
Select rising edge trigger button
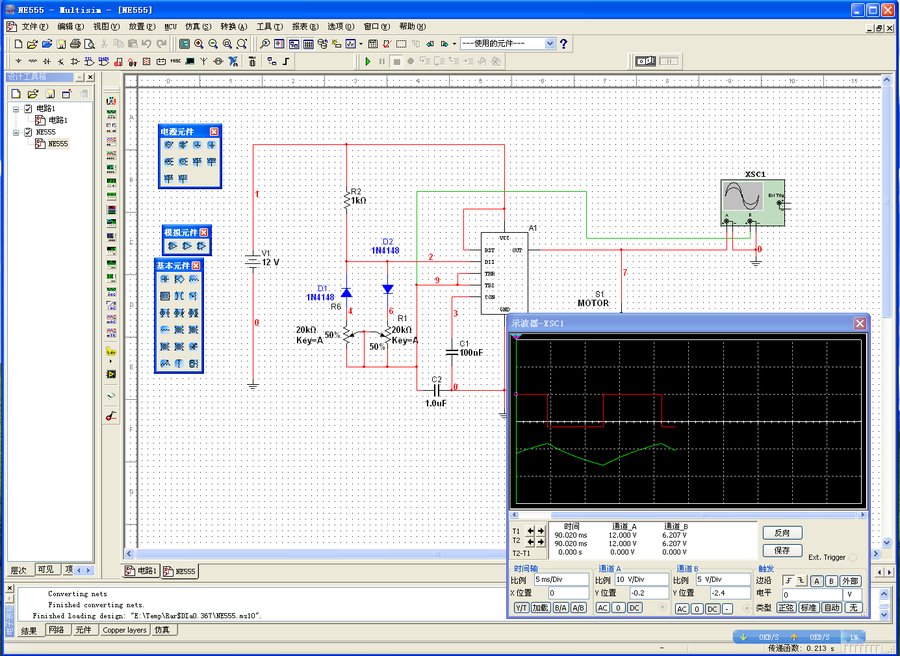789,581
